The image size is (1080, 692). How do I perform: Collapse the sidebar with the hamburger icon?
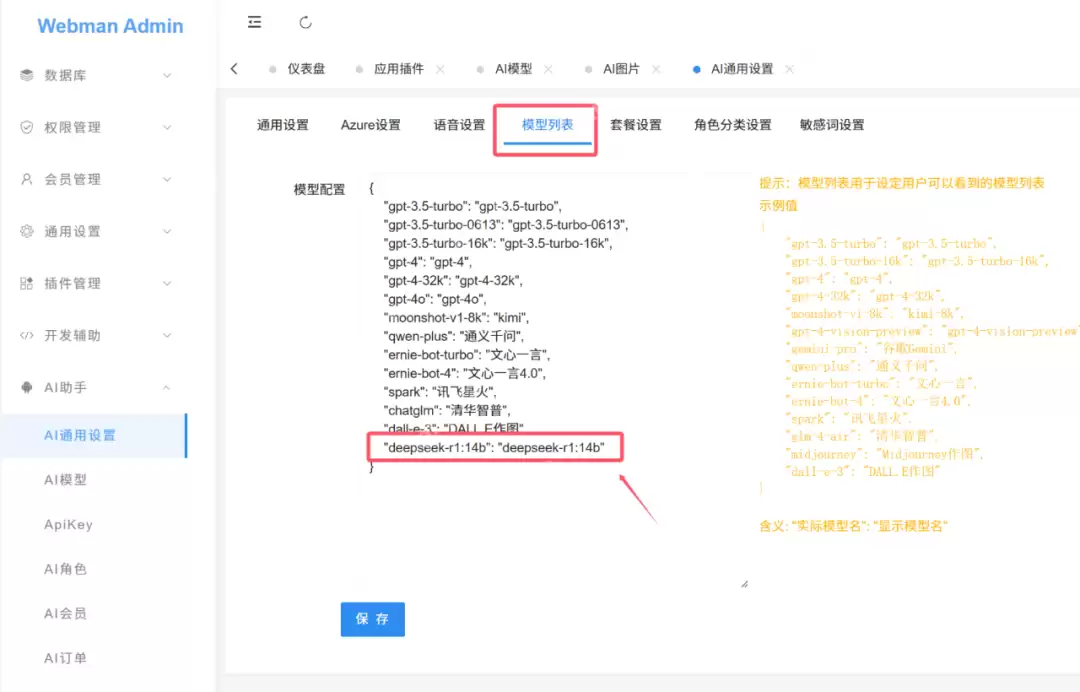coord(254,21)
